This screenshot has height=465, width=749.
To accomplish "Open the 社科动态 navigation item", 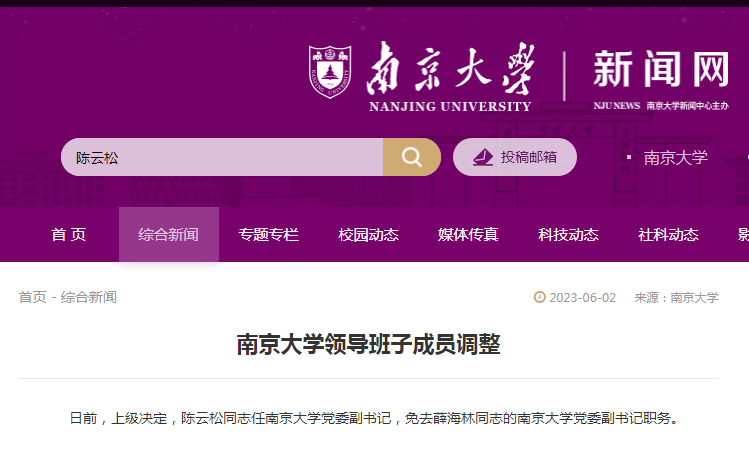I will click(x=668, y=235).
